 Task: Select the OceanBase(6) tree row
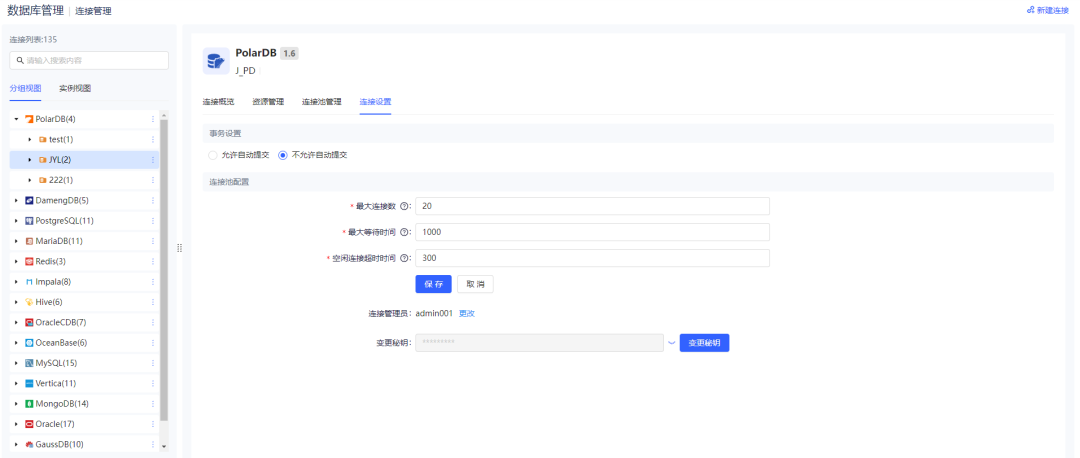point(84,342)
